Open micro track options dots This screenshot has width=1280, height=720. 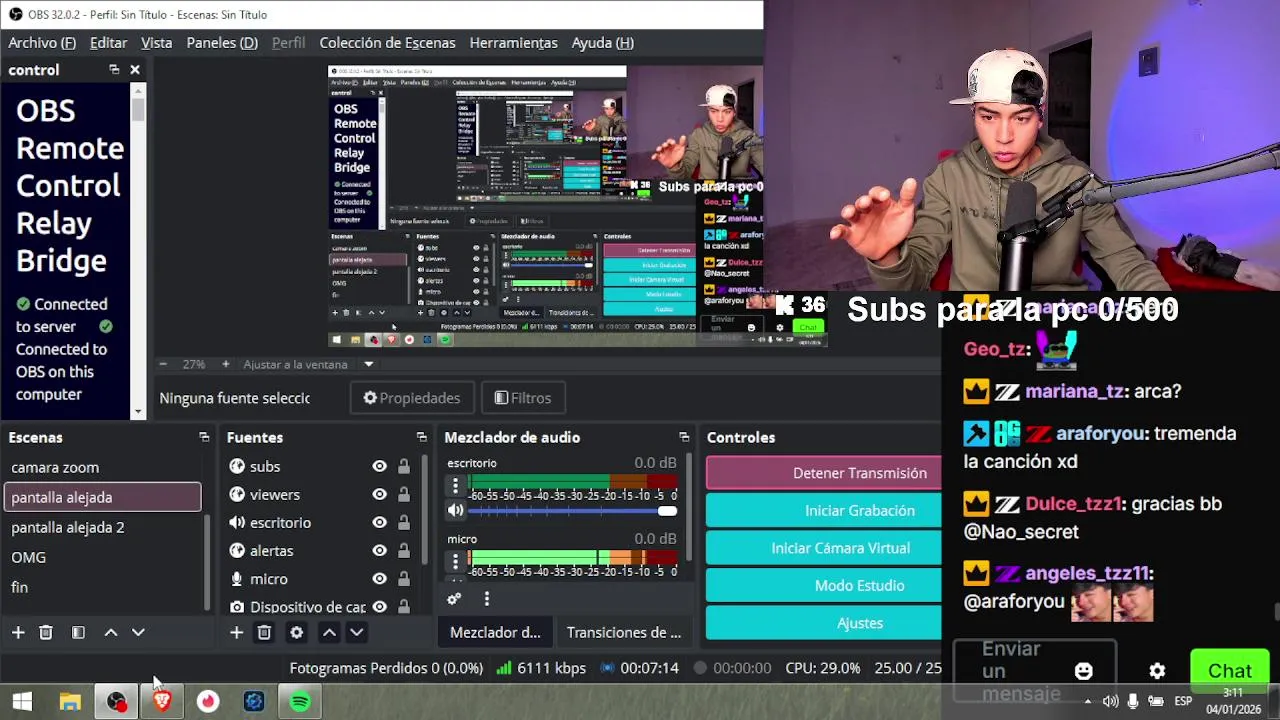[x=455, y=562]
